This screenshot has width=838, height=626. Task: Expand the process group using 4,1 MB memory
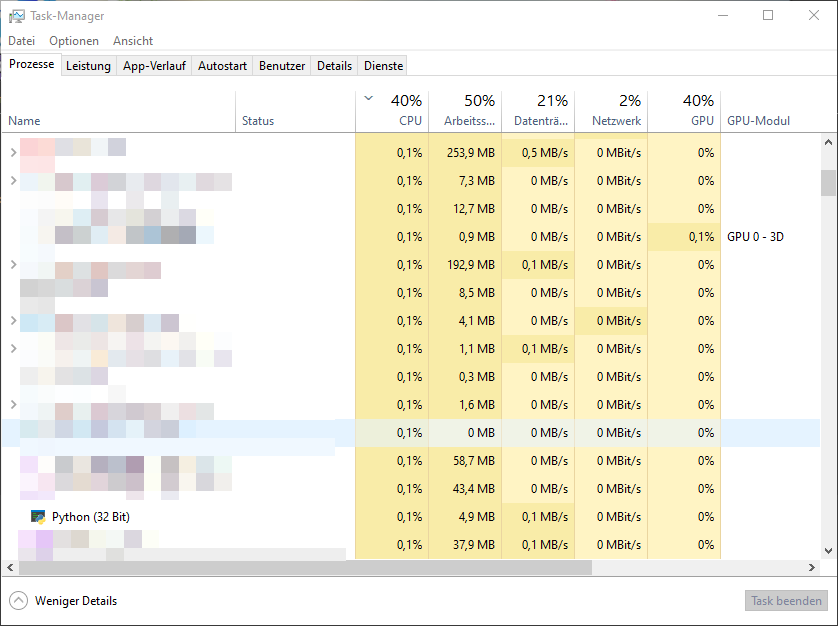click(13, 321)
